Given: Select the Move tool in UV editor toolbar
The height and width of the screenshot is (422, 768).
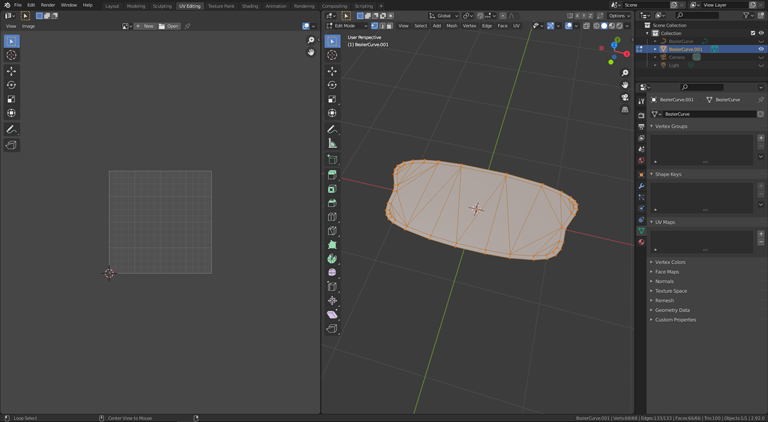Looking at the screenshot, I should click(11, 71).
